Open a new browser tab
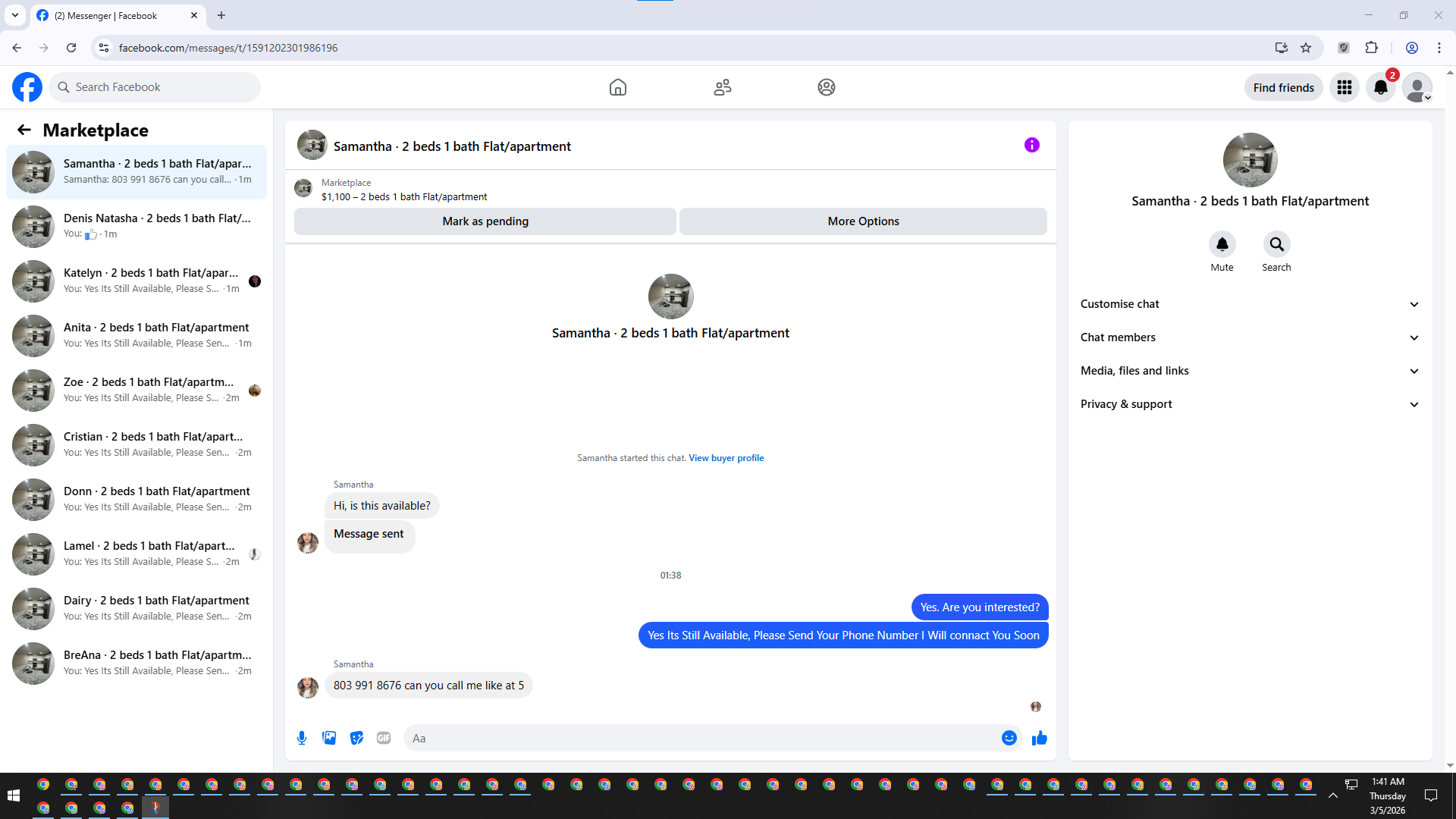 coord(221,15)
